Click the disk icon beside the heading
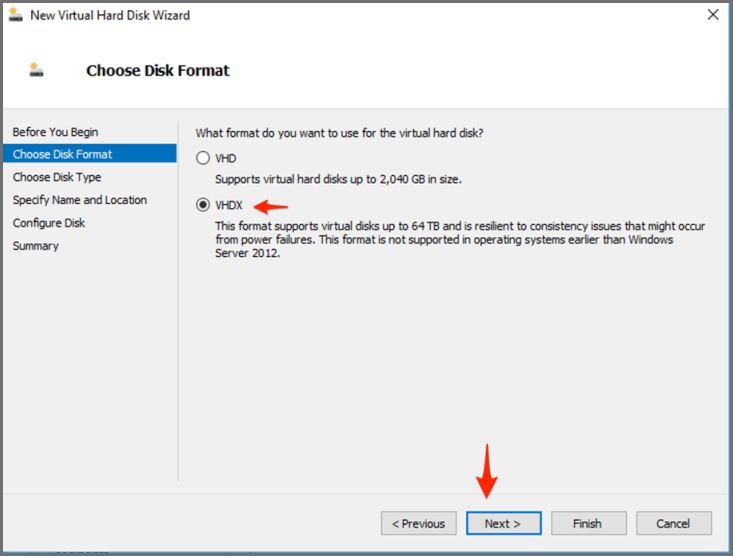This screenshot has width=733, height=556. 37,71
